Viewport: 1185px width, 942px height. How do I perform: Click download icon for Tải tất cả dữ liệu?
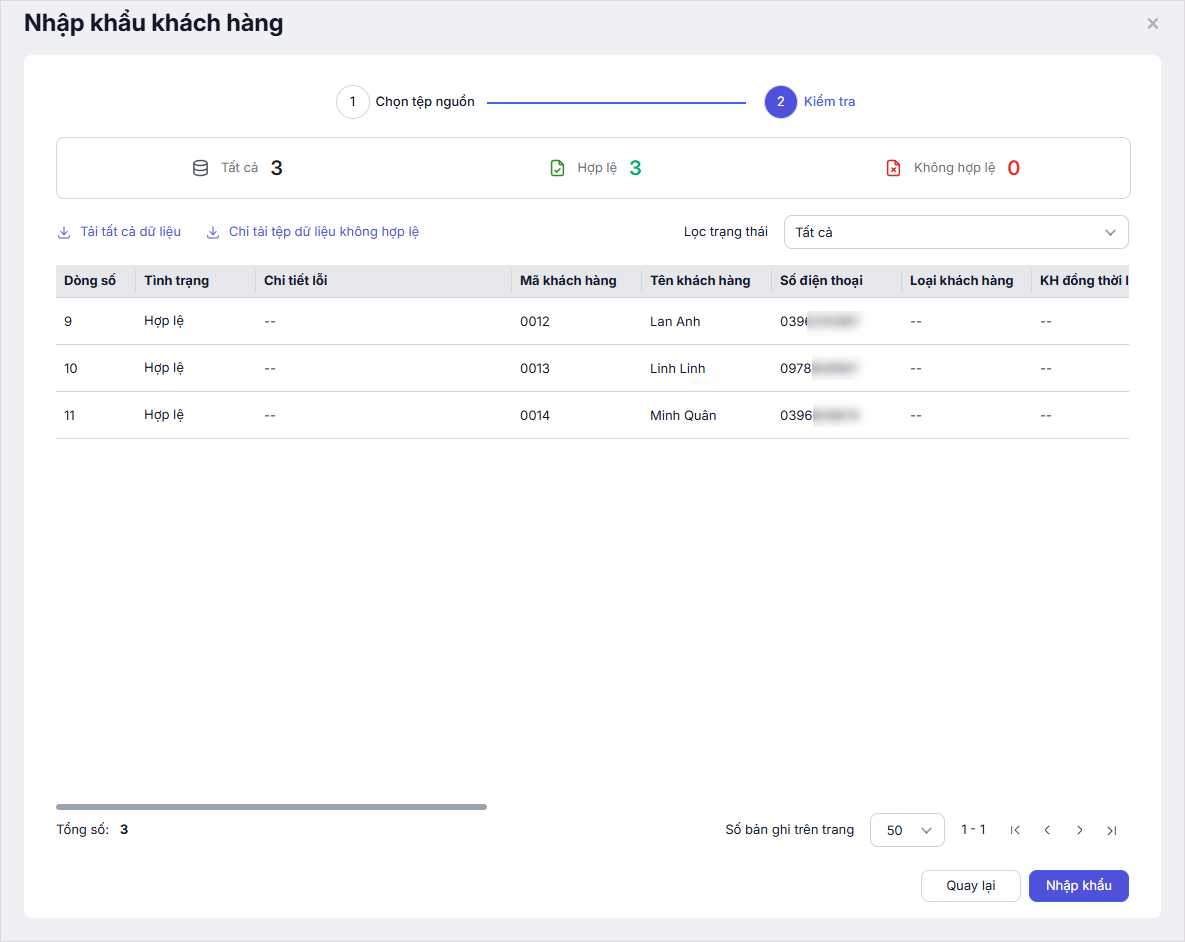click(65, 232)
